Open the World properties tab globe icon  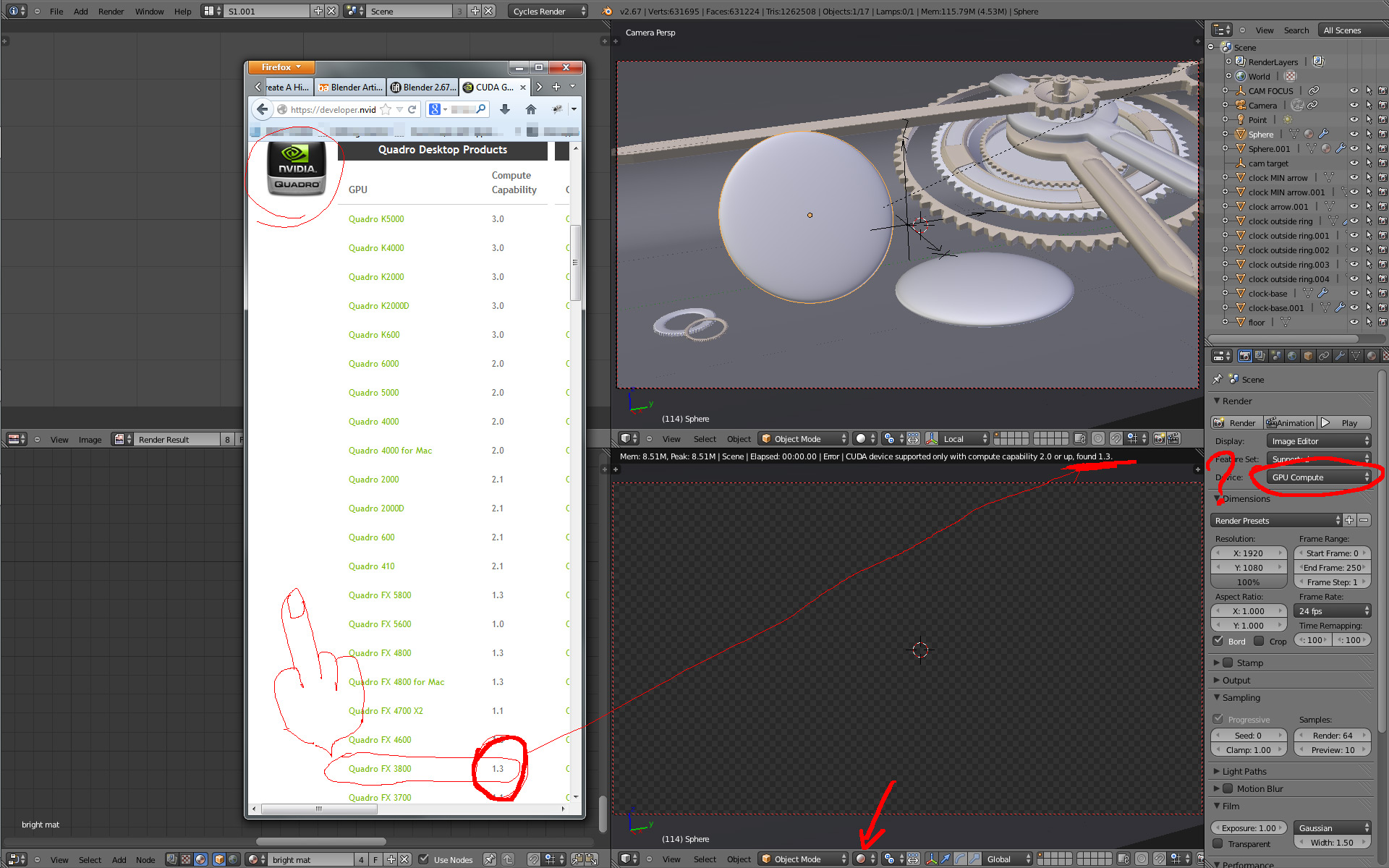[x=1292, y=356]
